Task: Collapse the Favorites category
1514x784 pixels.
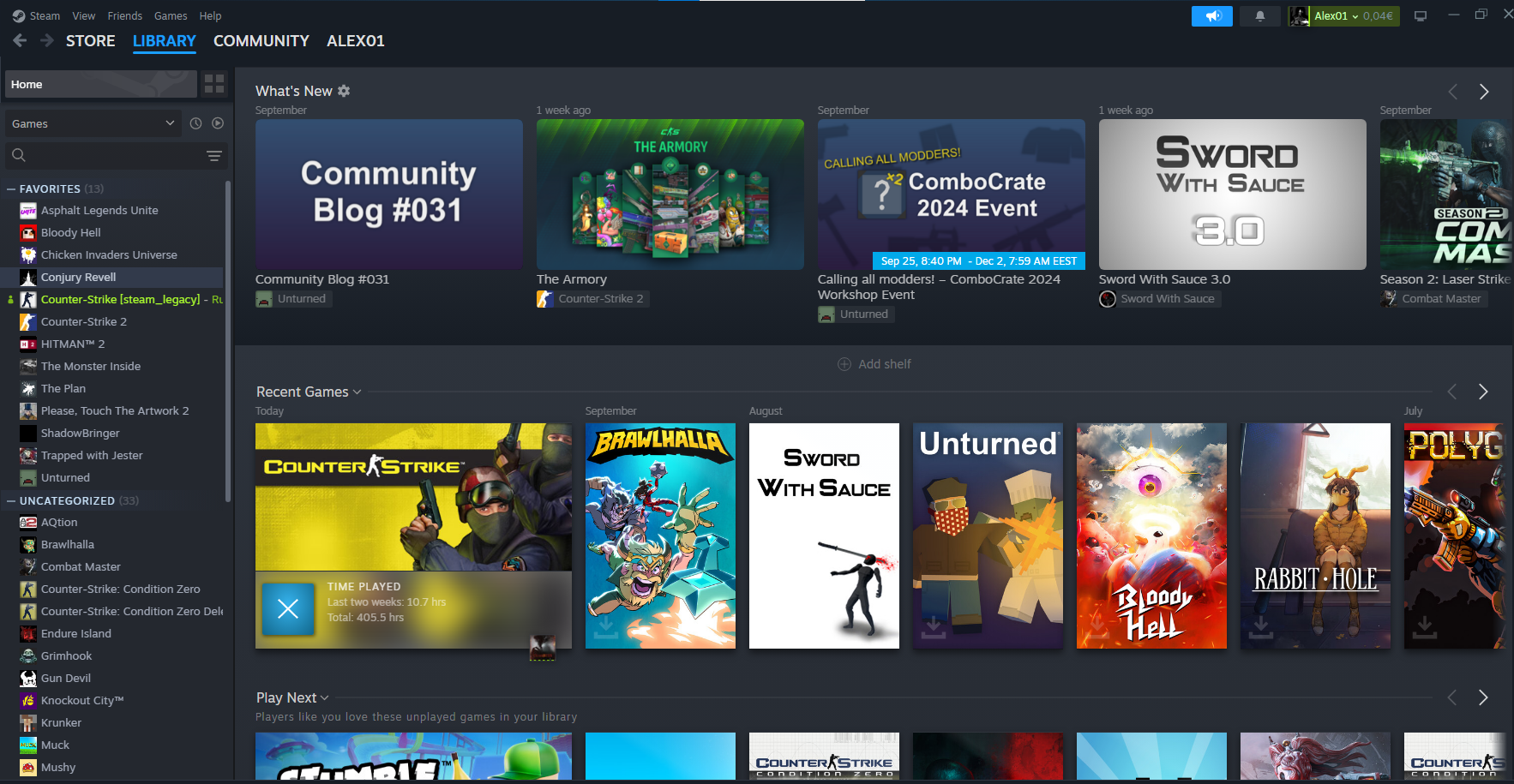Action: pos(11,189)
